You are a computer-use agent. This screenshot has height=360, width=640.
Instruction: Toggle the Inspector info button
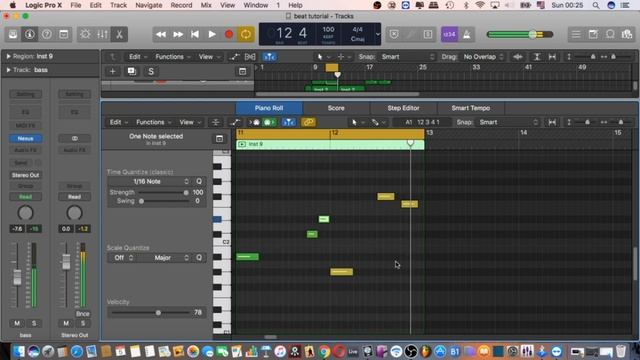tap(29, 34)
